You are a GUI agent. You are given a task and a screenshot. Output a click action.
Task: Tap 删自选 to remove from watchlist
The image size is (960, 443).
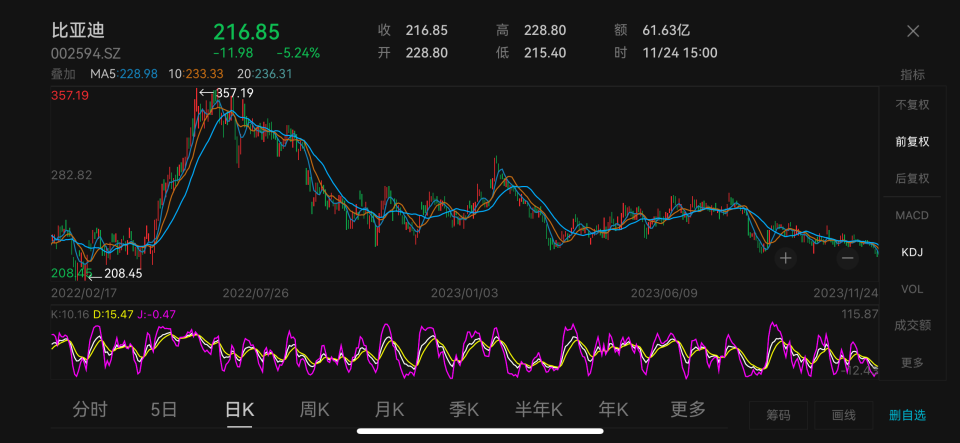pos(907,415)
